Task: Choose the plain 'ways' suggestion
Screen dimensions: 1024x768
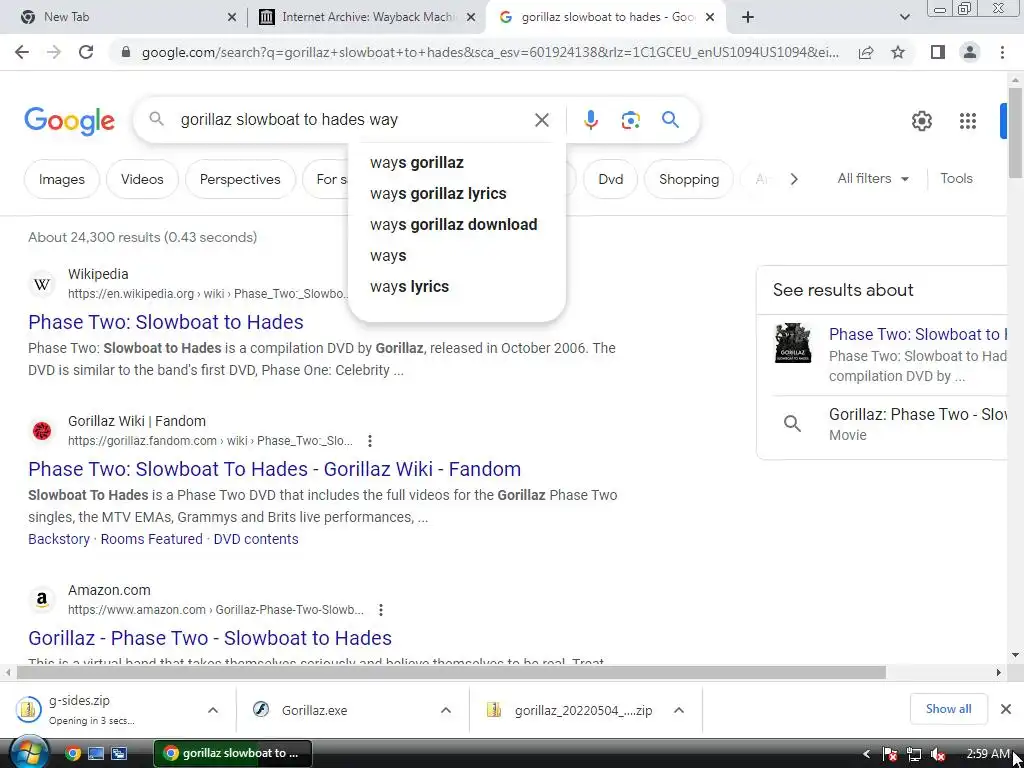Action: pos(456,255)
